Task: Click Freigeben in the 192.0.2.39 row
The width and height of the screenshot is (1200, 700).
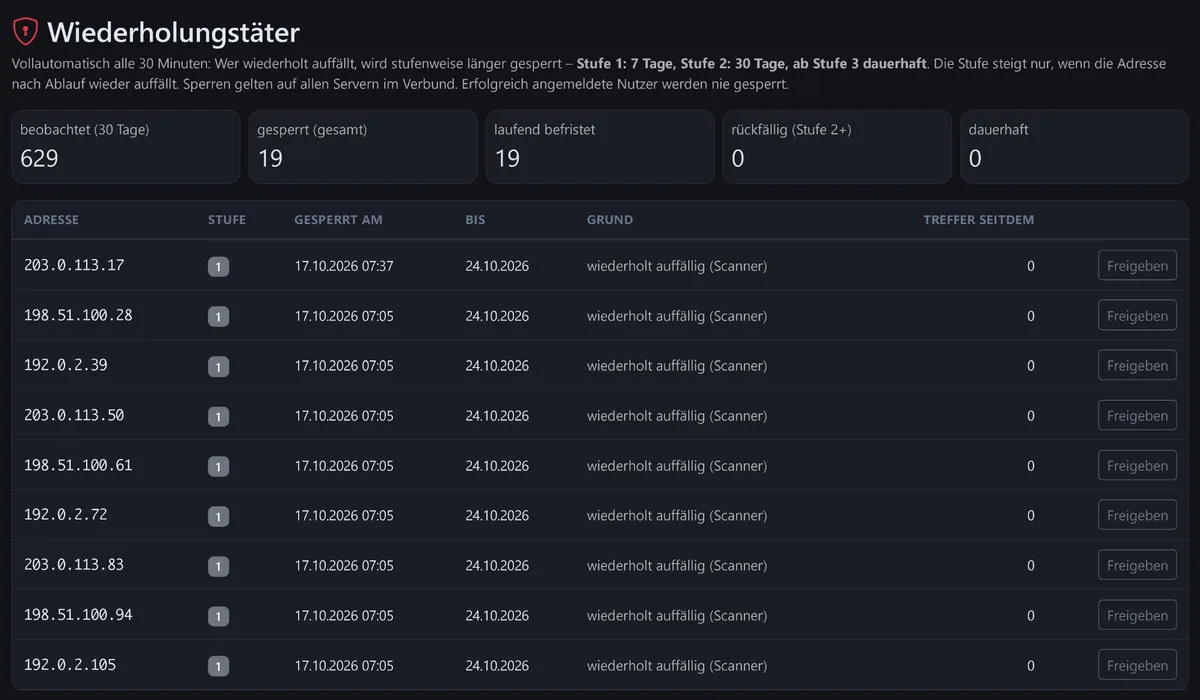Action: 1137,366
